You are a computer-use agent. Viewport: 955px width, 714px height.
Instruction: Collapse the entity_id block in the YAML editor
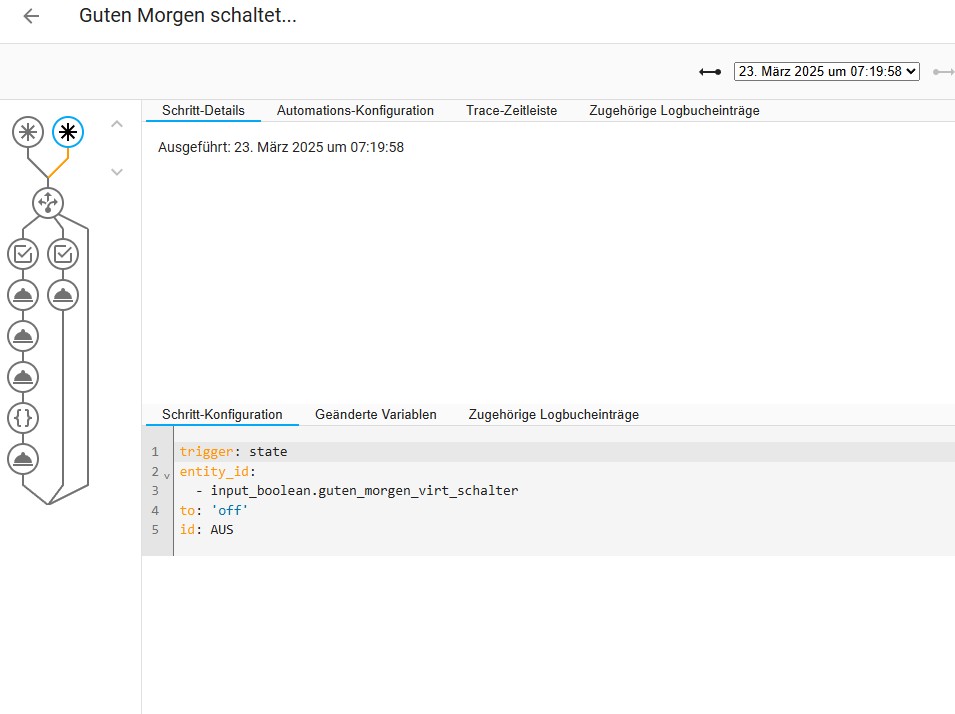[166, 475]
